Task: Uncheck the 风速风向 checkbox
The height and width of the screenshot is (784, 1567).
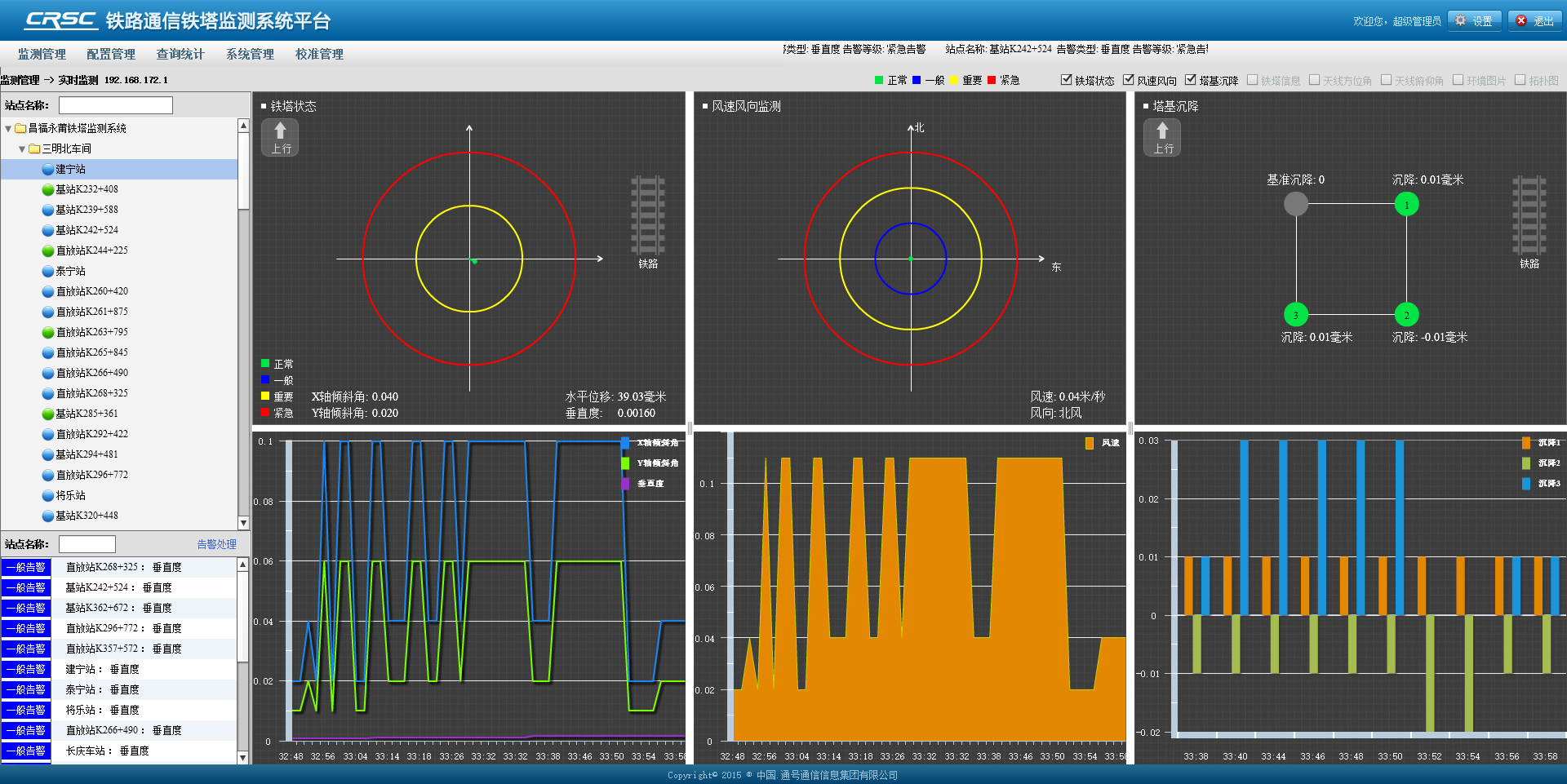Action: (1129, 80)
